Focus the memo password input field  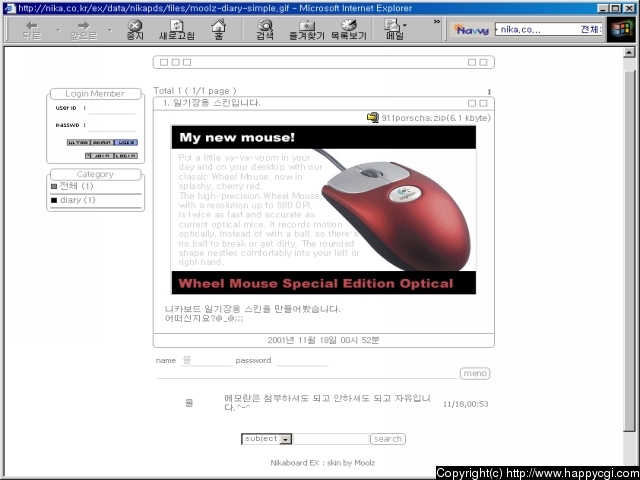tap(302, 360)
